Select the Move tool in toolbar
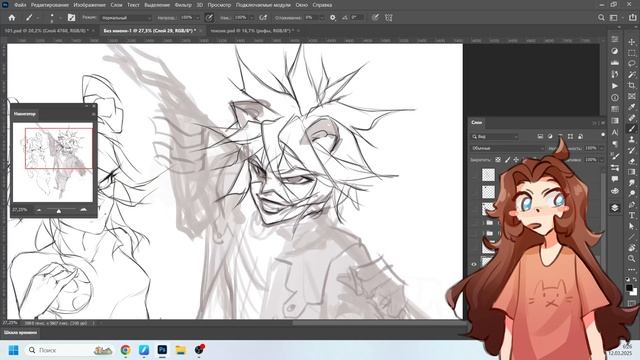Image resolution: width=640 pixels, height=360 pixels. tap(631, 42)
